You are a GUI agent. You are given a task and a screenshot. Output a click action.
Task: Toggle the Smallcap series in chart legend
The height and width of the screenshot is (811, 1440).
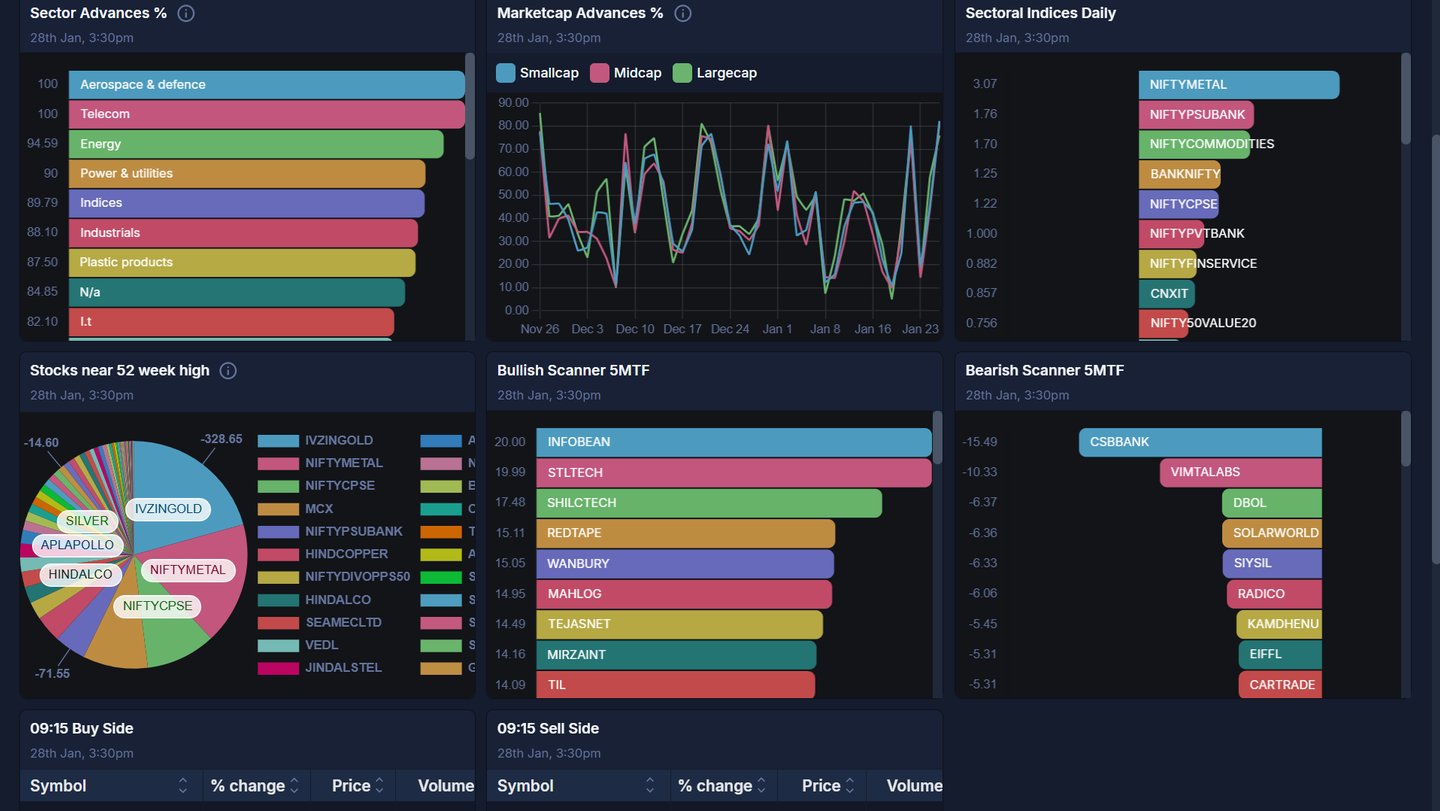pos(538,73)
